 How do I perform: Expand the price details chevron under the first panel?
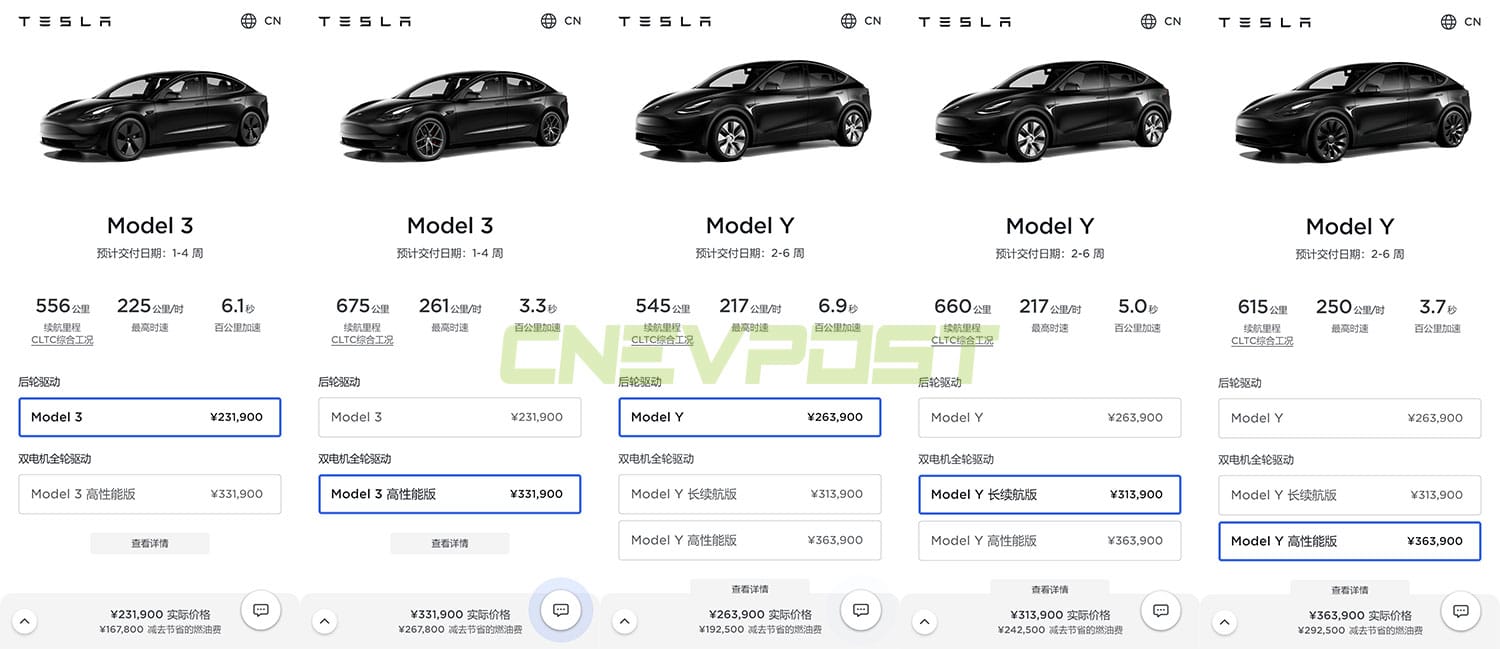(25, 620)
